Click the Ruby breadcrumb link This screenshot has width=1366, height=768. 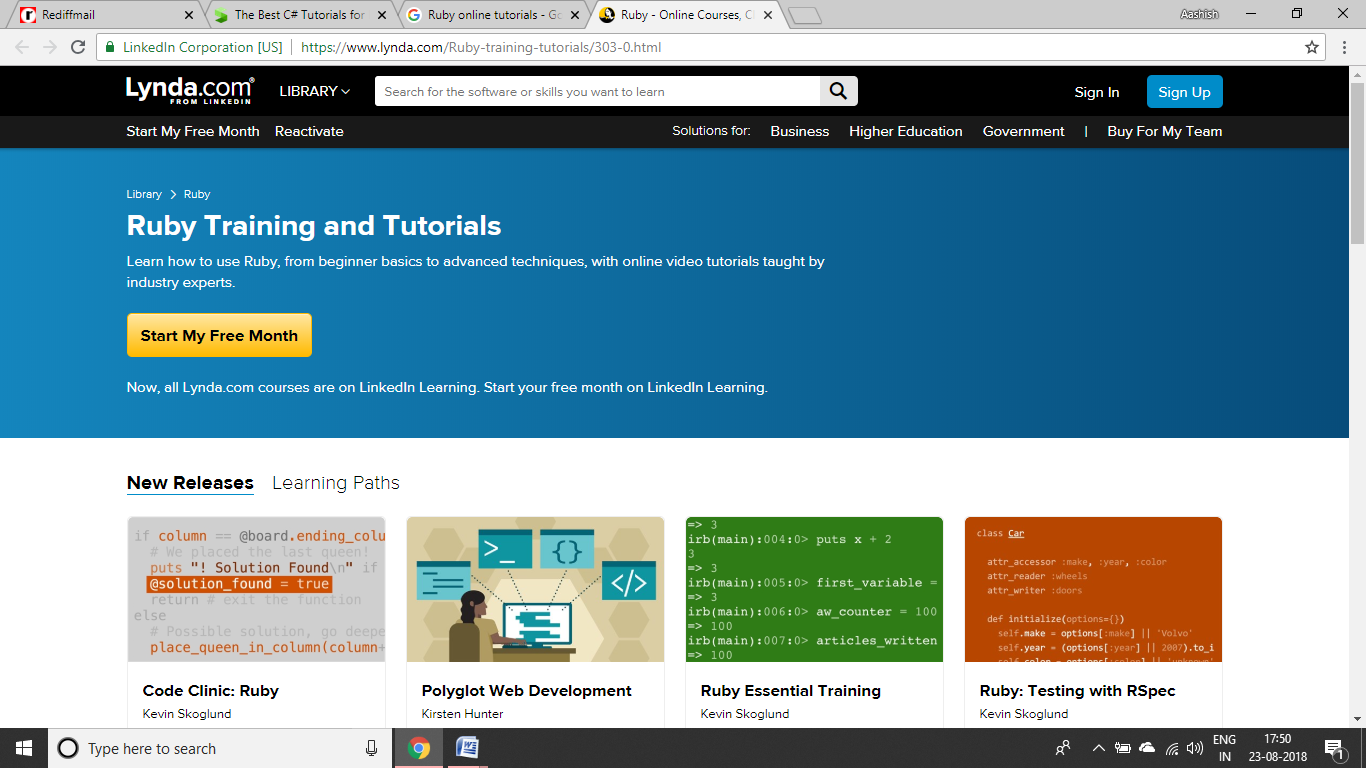[197, 194]
